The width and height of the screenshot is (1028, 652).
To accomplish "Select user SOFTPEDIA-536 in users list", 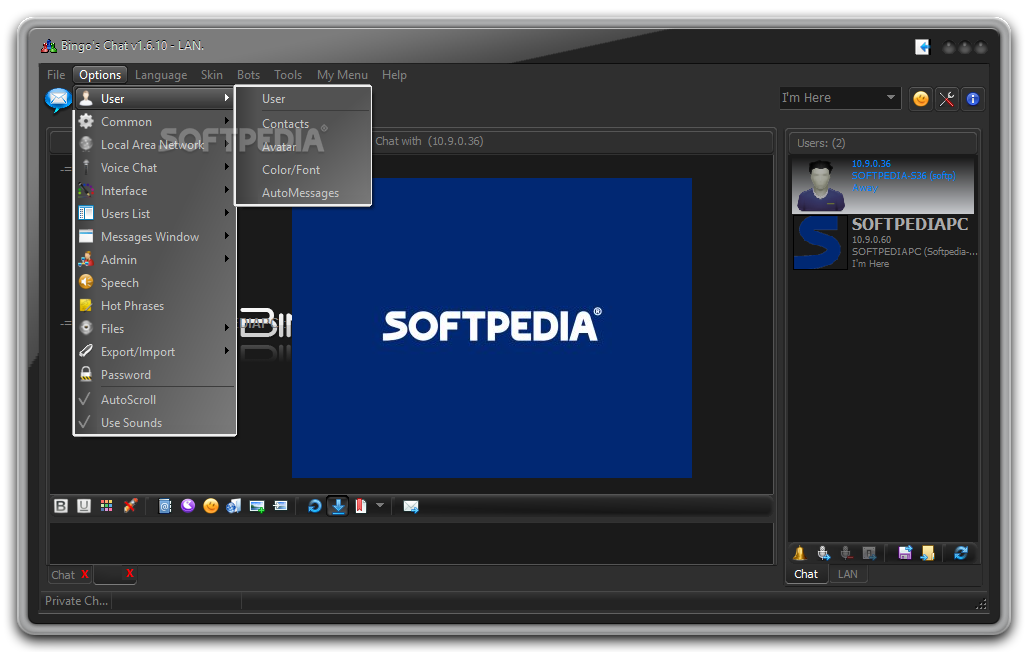I will (883, 184).
